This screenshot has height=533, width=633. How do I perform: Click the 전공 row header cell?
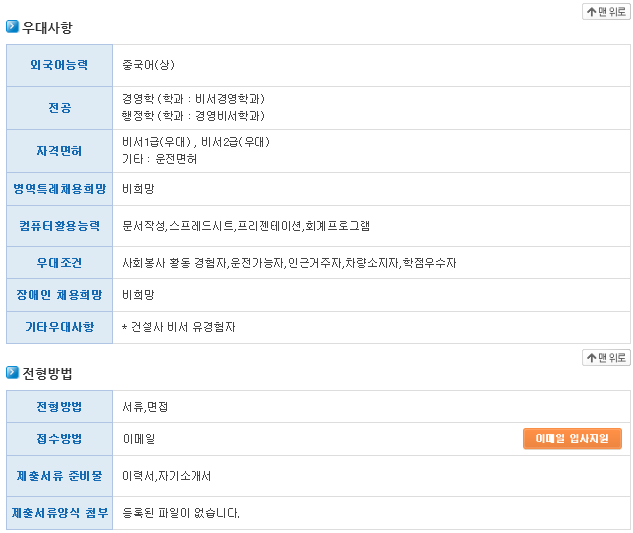tap(59, 107)
